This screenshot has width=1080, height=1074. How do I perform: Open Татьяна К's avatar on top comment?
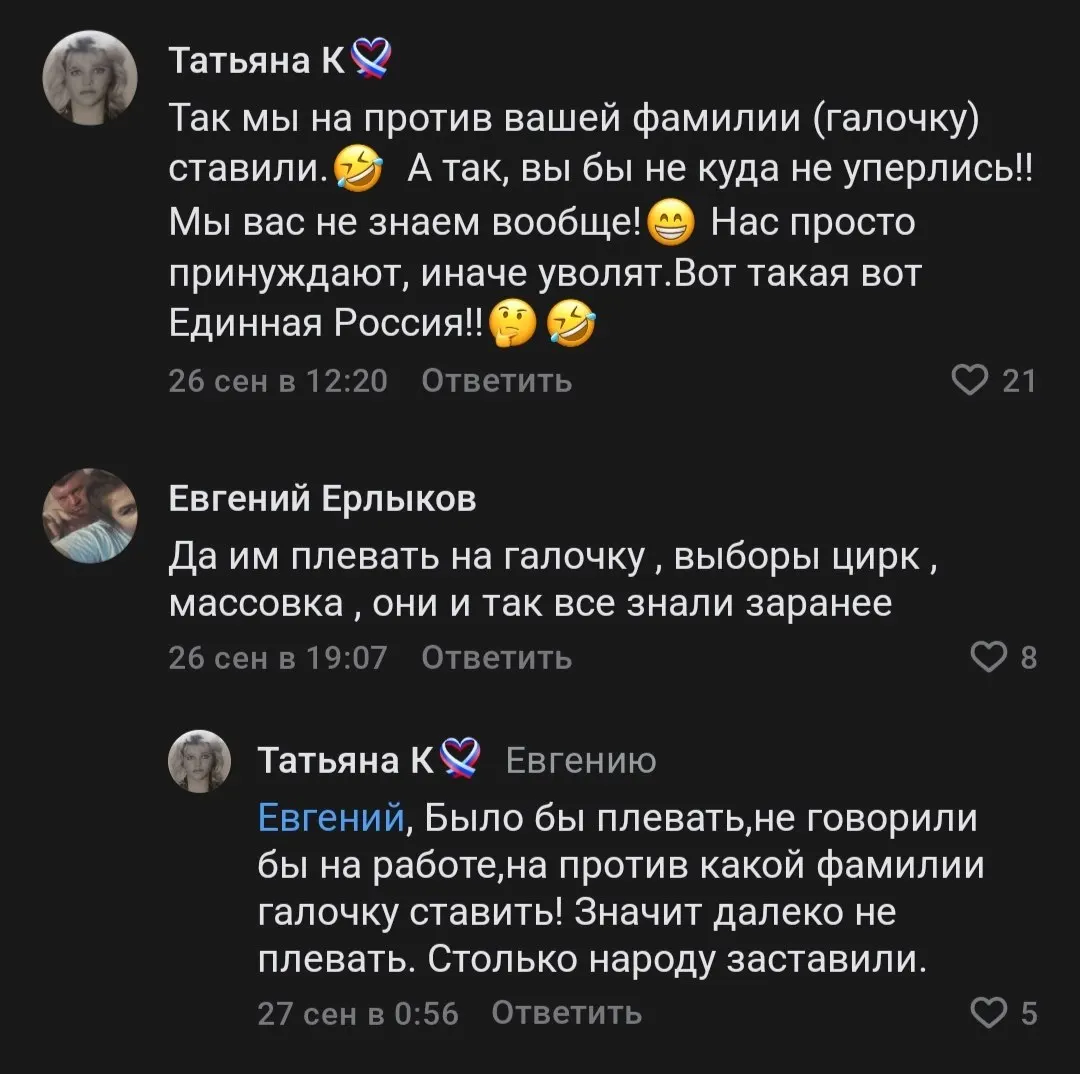90,77
